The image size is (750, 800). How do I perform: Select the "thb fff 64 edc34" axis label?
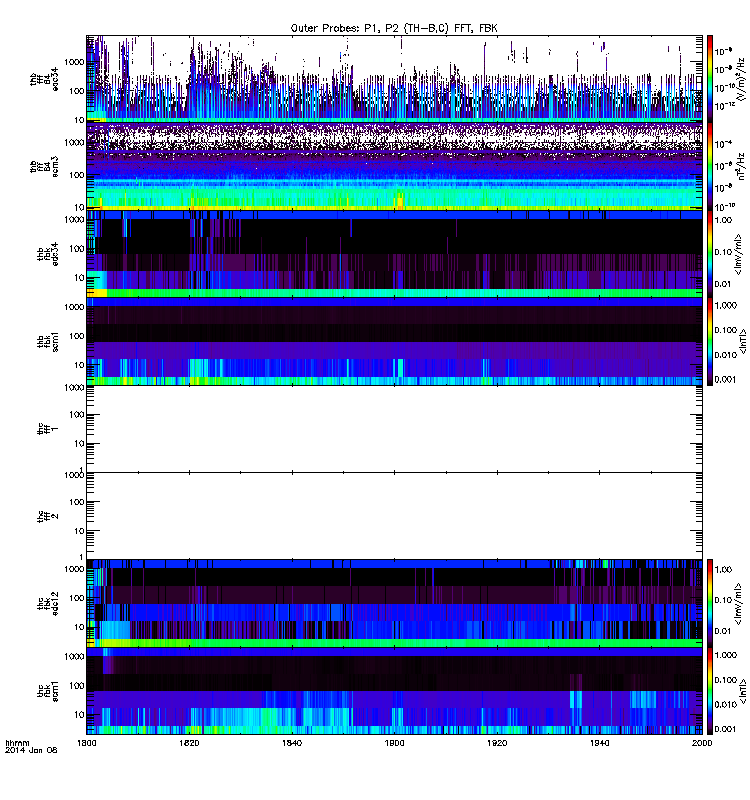tap(43, 80)
